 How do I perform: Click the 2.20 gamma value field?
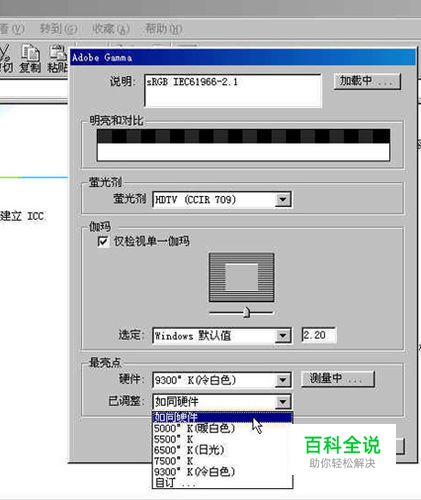319,335
